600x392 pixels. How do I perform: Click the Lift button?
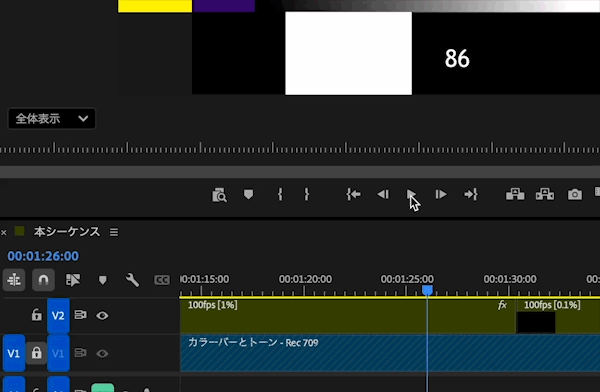click(515, 194)
